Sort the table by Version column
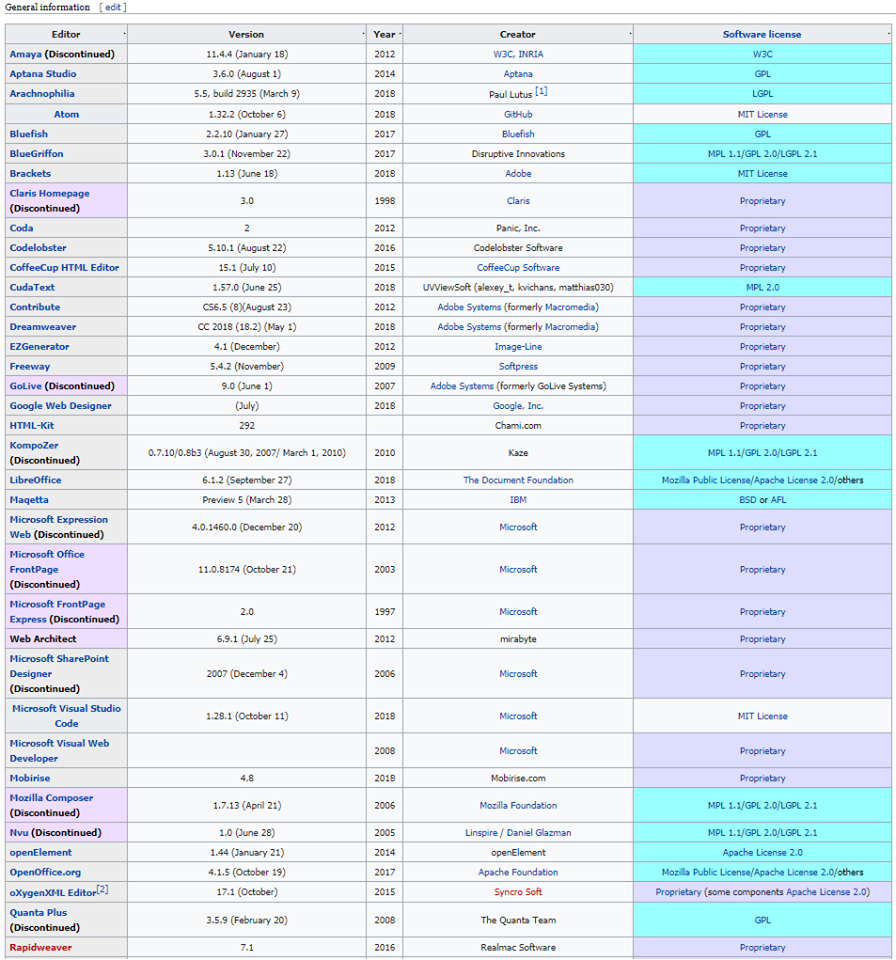This screenshot has height=960, width=896. (x=246, y=34)
